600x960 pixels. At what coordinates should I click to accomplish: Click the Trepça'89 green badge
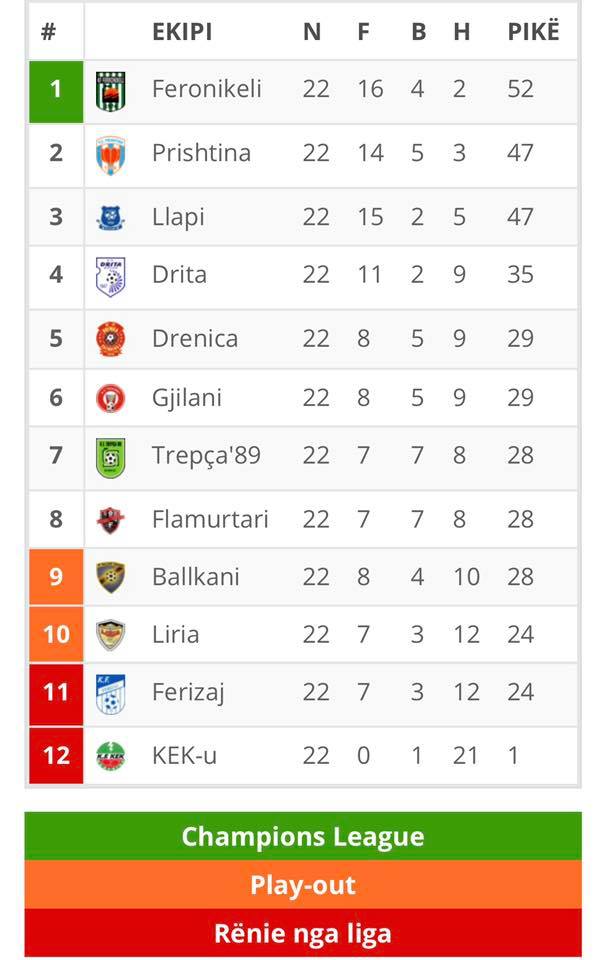(111, 457)
